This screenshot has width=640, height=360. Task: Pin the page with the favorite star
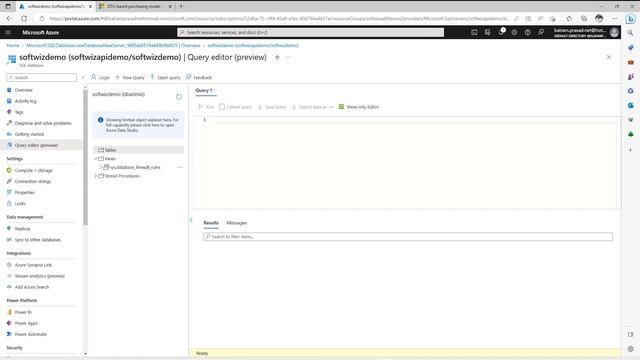pos(277,57)
